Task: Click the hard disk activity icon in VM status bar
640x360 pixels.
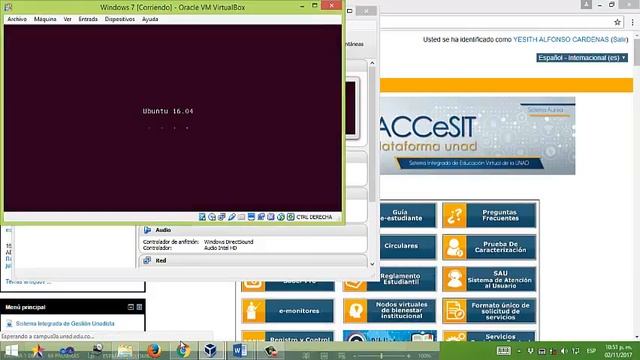Action: tap(202, 217)
